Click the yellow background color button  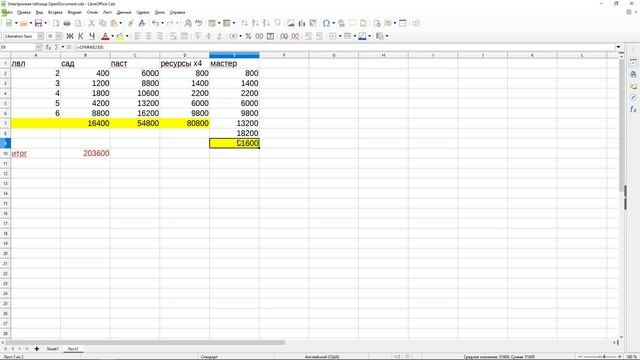[x=120, y=36]
